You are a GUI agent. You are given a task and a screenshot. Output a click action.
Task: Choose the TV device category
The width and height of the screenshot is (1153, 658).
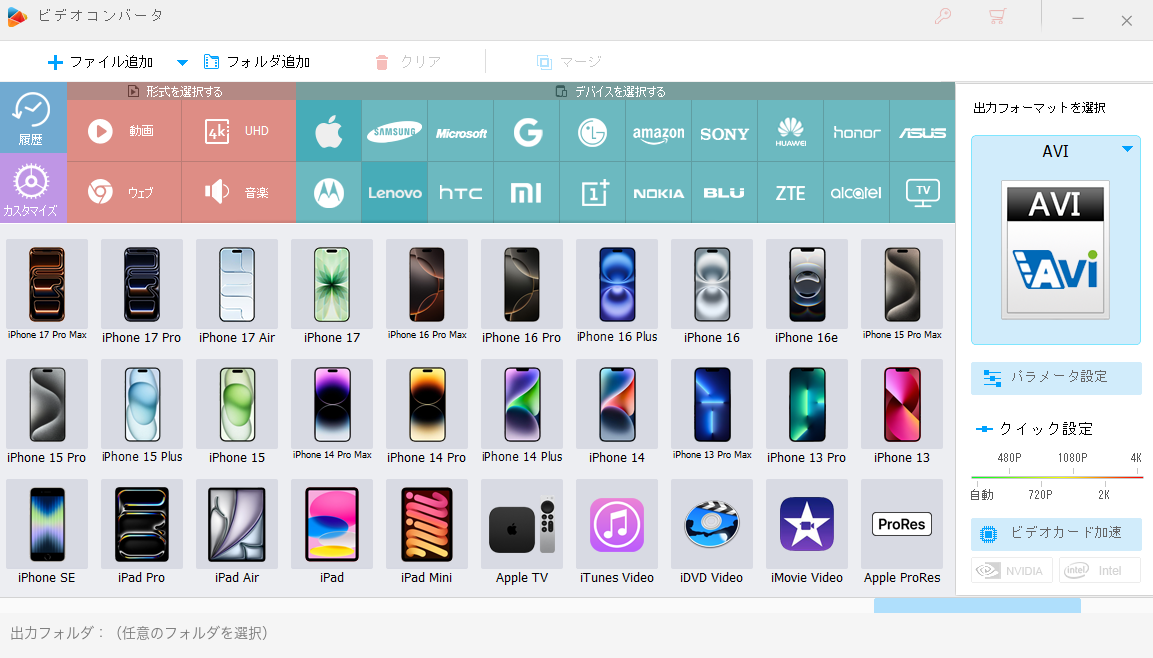tap(923, 193)
